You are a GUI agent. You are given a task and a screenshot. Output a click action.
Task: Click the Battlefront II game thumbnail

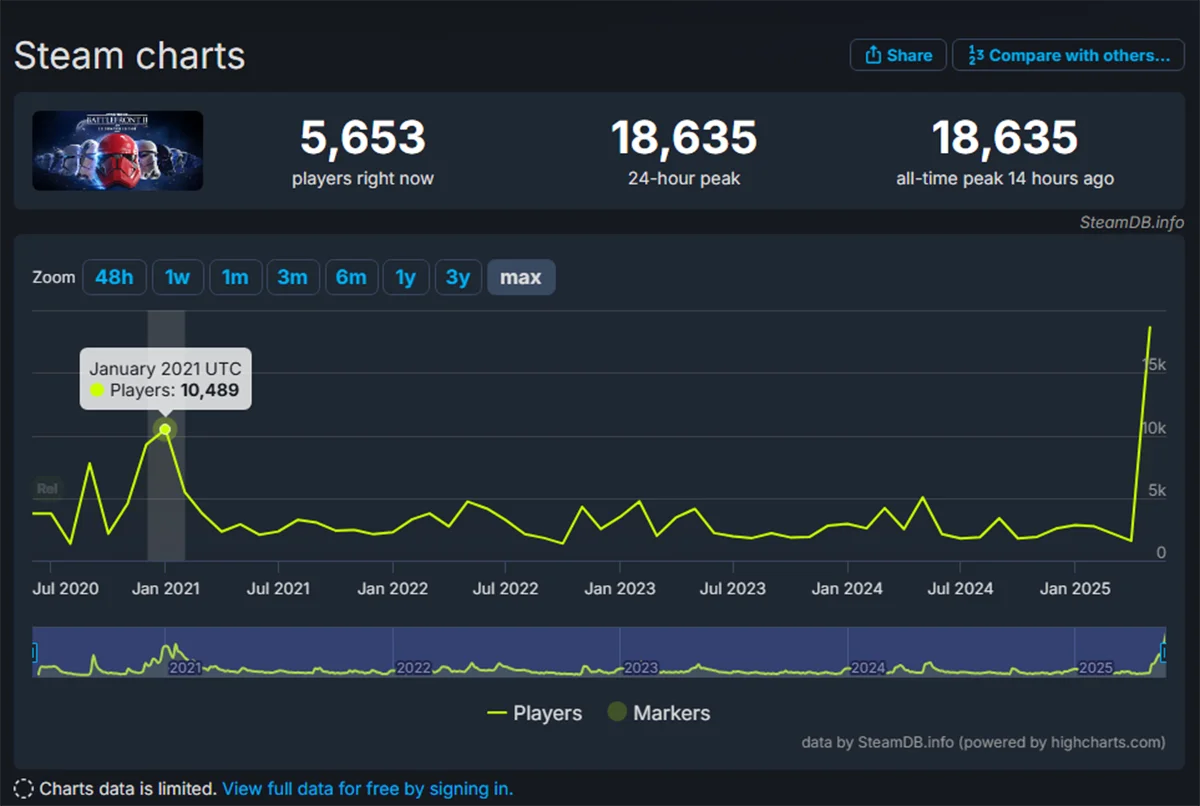[118, 151]
